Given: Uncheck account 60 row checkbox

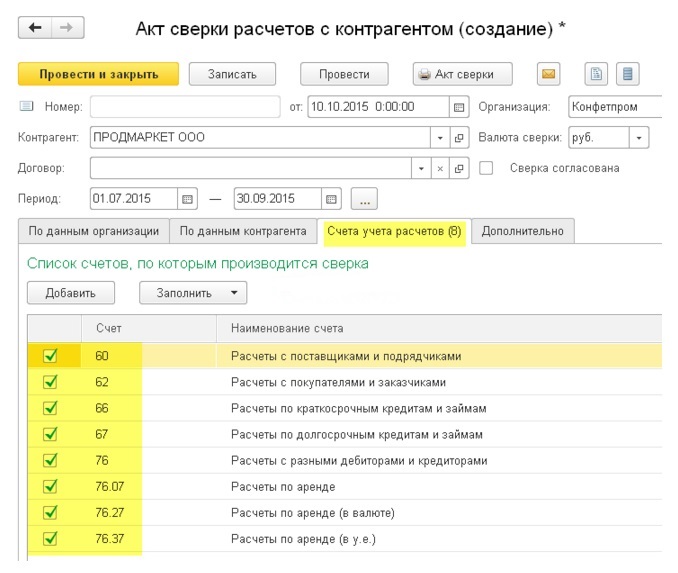Looking at the screenshot, I should [50, 356].
